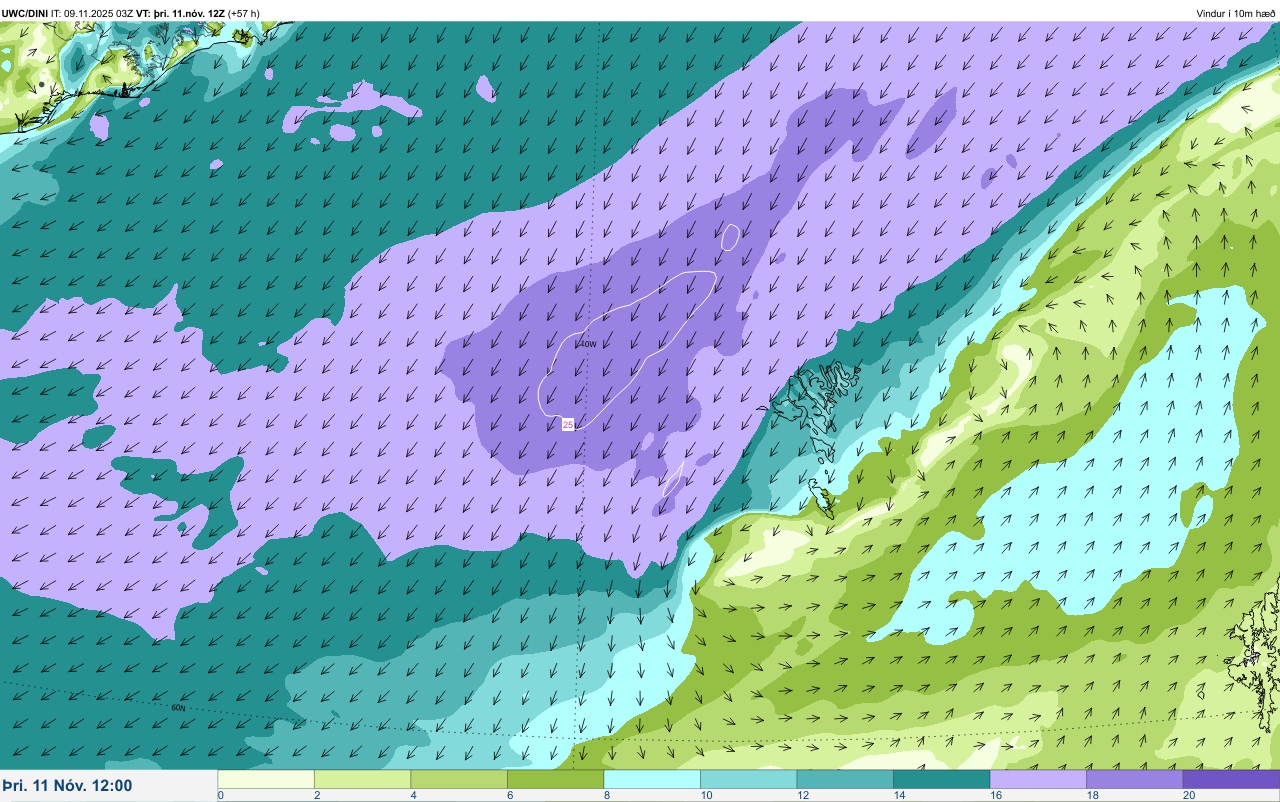Click the dark purple above-20 legend swatch

point(1231,779)
